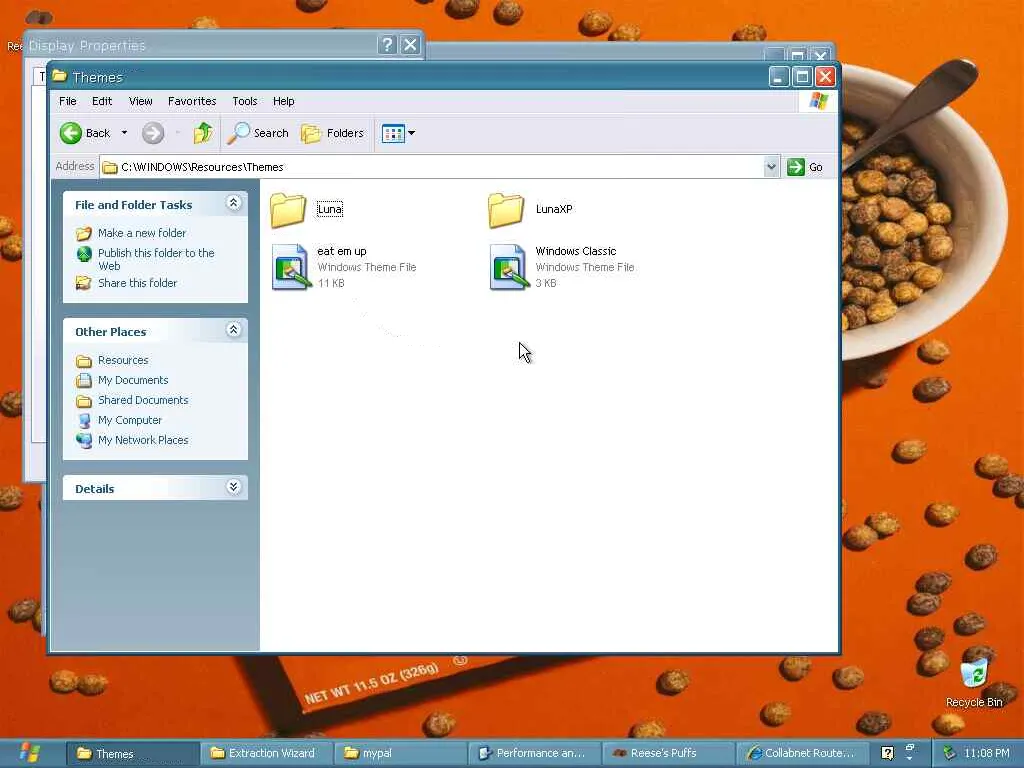This screenshot has height=768, width=1024.
Task: Open the View menu
Action: click(x=140, y=101)
